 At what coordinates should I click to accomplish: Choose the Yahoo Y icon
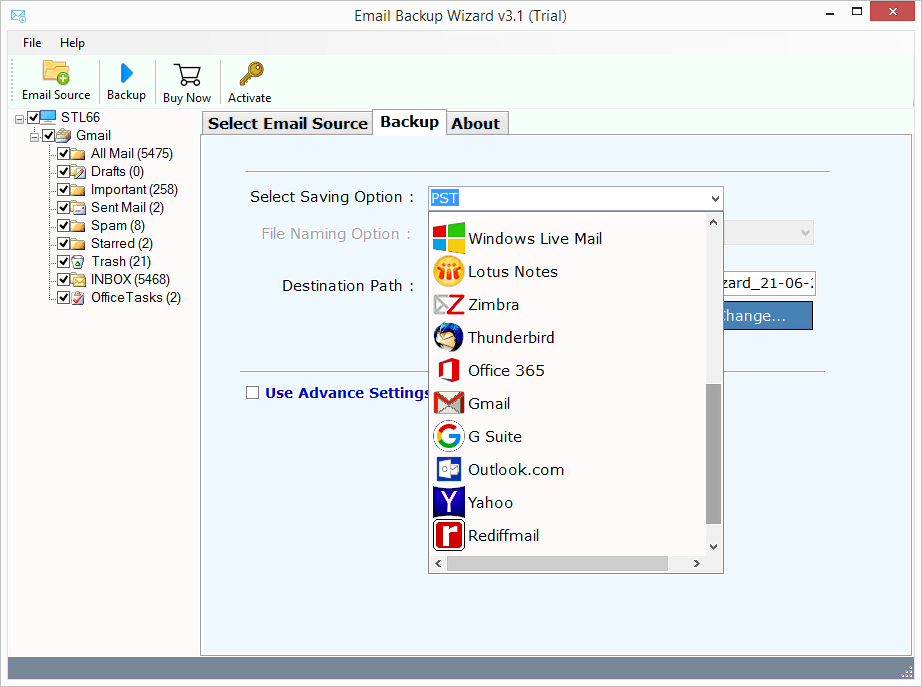[449, 502]
